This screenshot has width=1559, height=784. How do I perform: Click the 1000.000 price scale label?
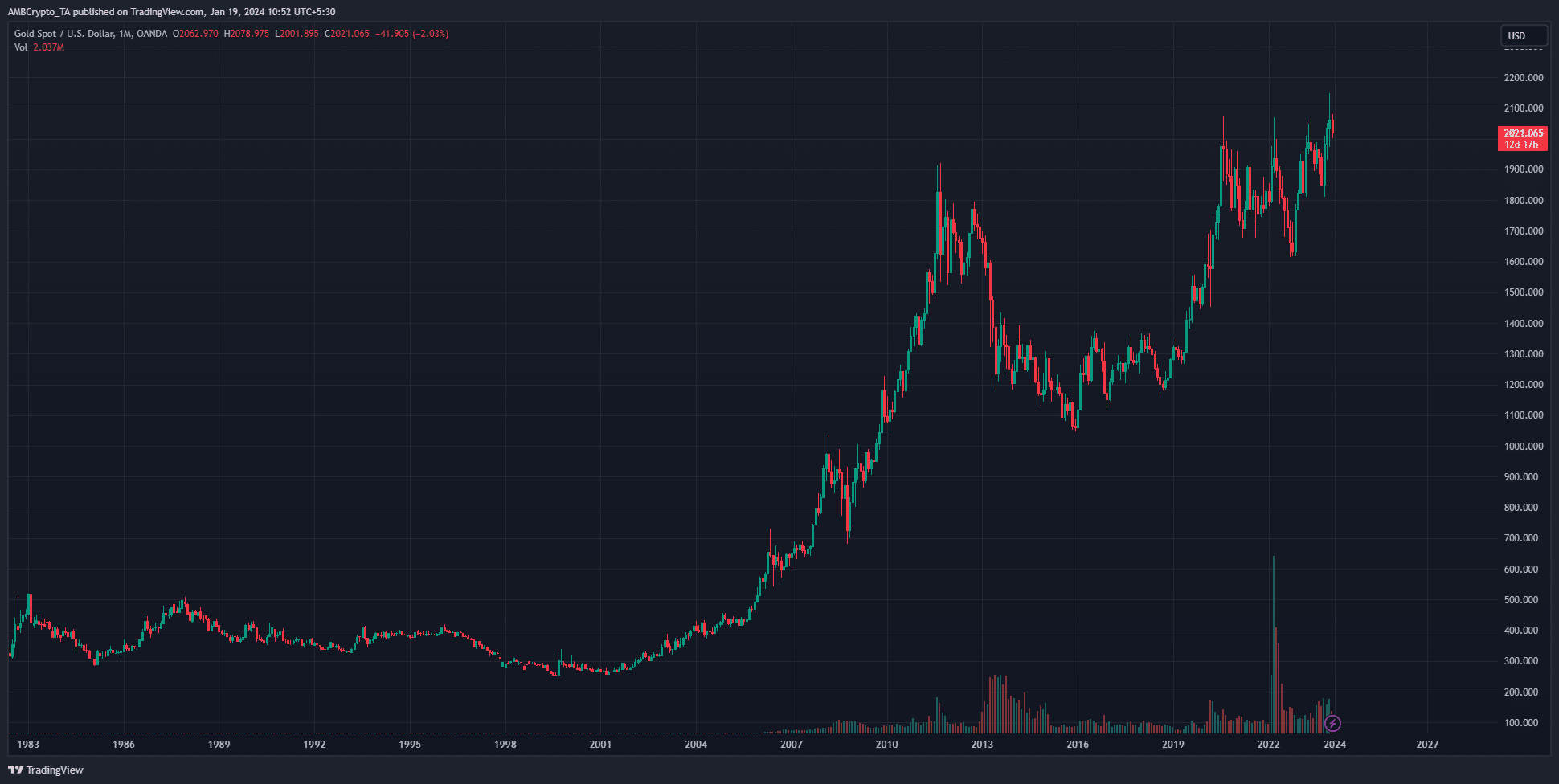[x=1524, y=447]
